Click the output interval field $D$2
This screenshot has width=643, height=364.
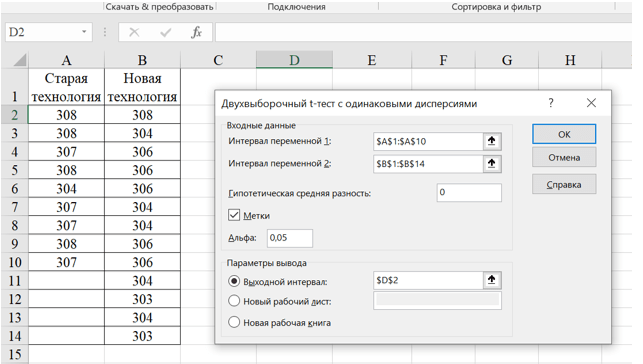click(428, 280)
